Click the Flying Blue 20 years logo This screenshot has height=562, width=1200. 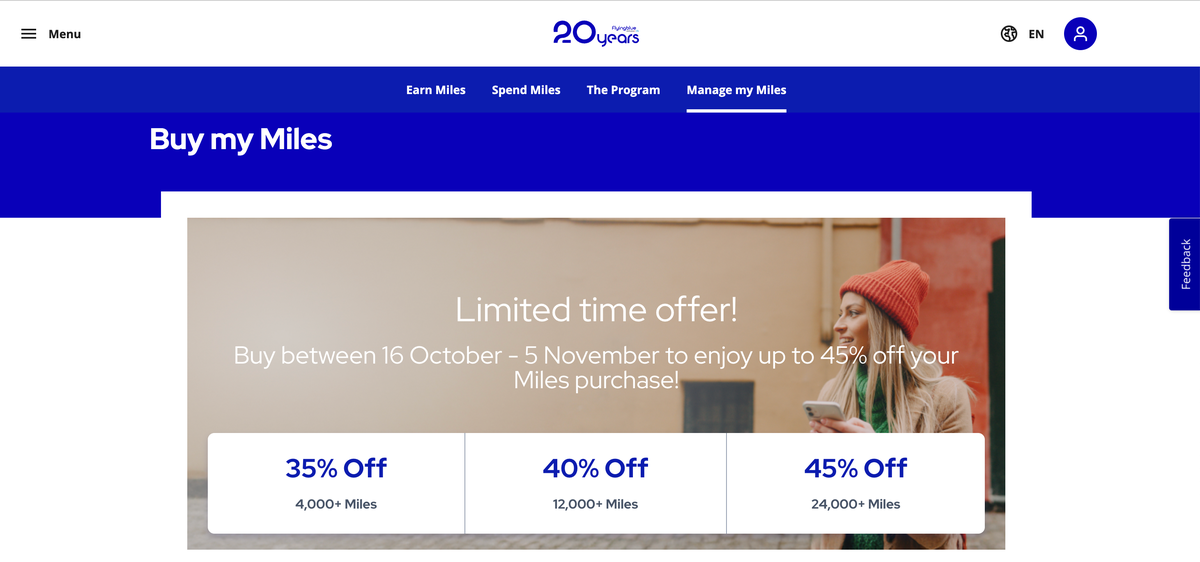[596, 33]
